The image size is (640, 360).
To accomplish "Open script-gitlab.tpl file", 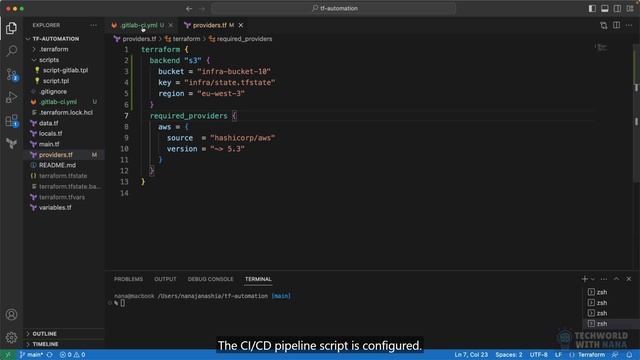I will coord(65,70).
